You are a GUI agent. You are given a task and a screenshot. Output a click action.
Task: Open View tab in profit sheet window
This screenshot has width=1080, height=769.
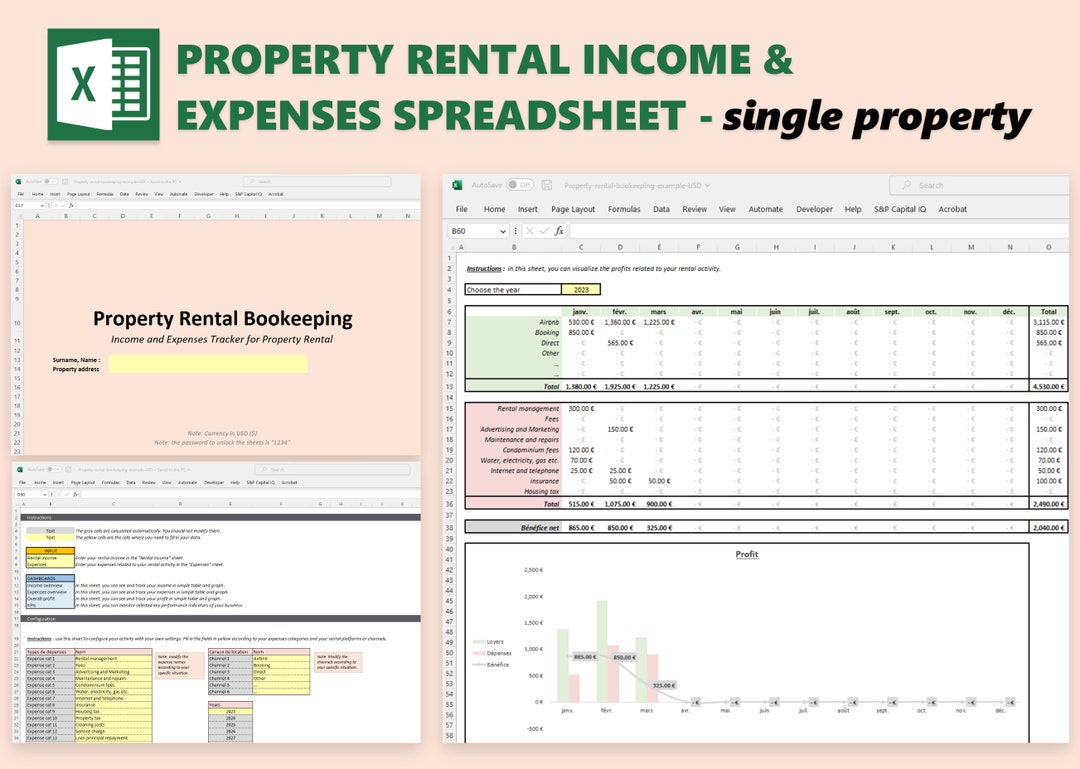pyautogui.click(x=727, y=209)
